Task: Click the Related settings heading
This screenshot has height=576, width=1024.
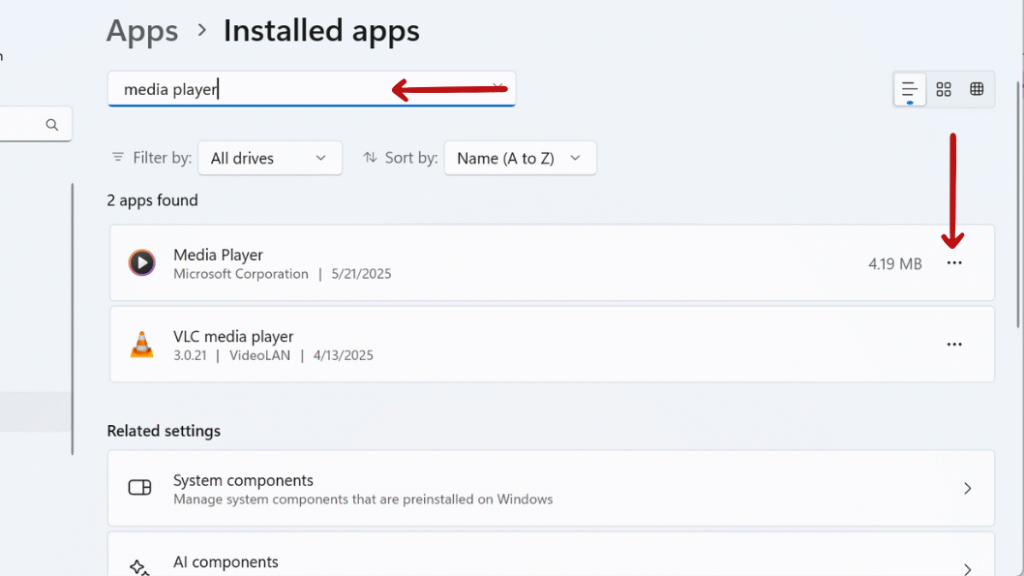Action: (163, 431)
